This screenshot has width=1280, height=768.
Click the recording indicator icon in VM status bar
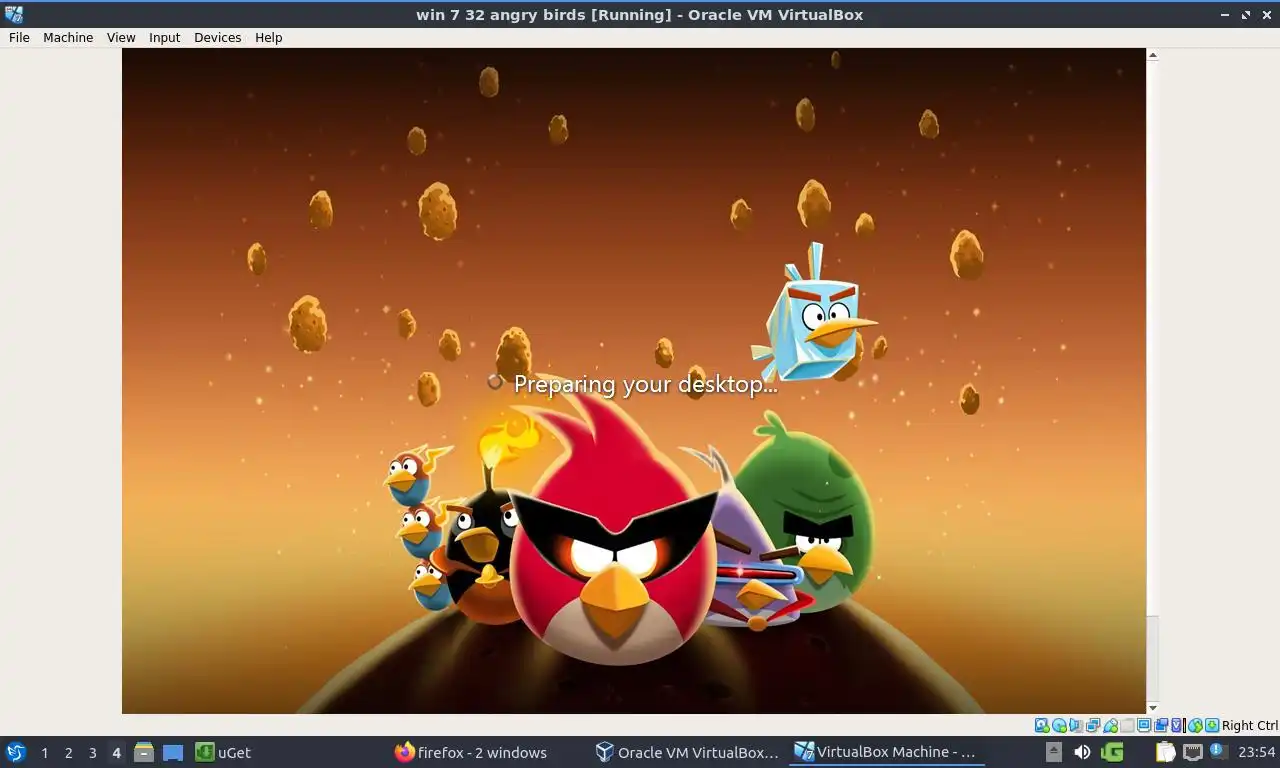tap(1161, 725)
